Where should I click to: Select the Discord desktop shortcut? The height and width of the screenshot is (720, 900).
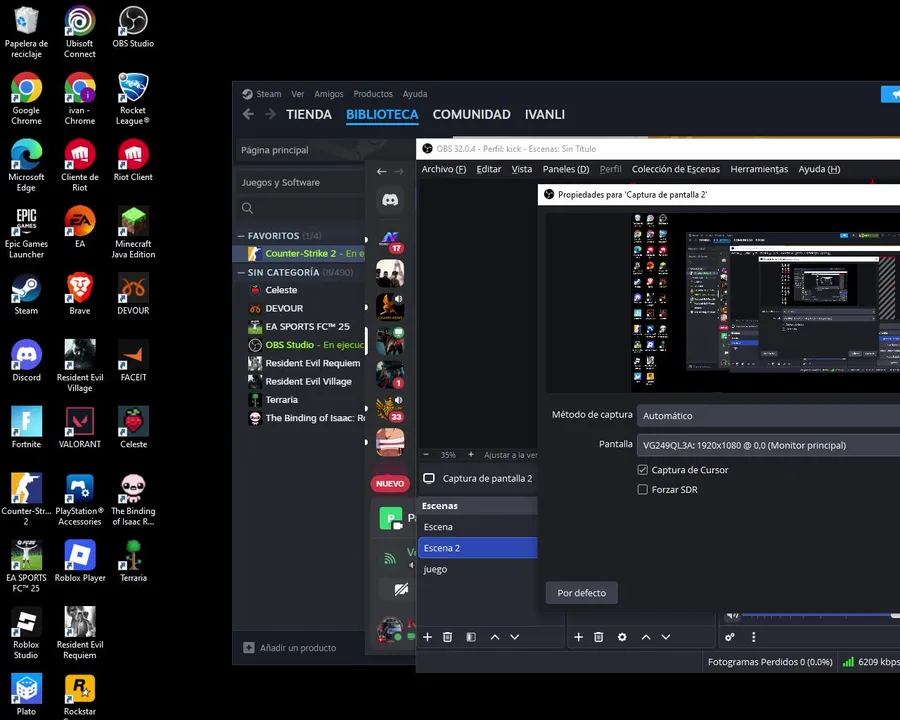tap(26, 361)
